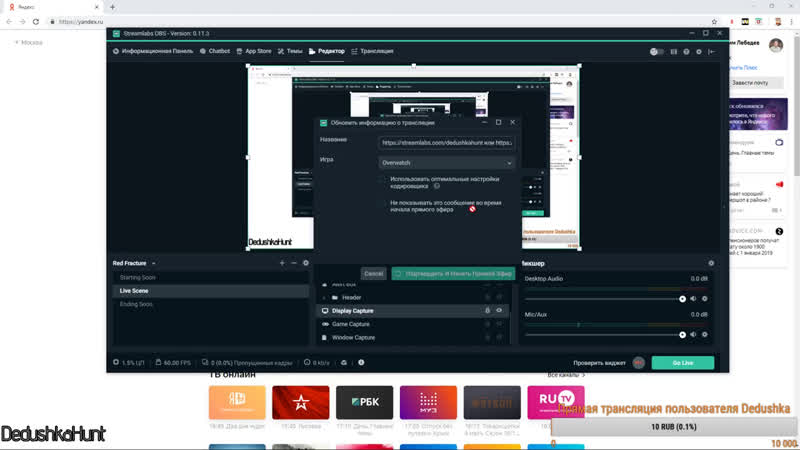Confirm and start the live stream button
The width and height of the screenshot is (800, 450).
click(x=453, y=274)
